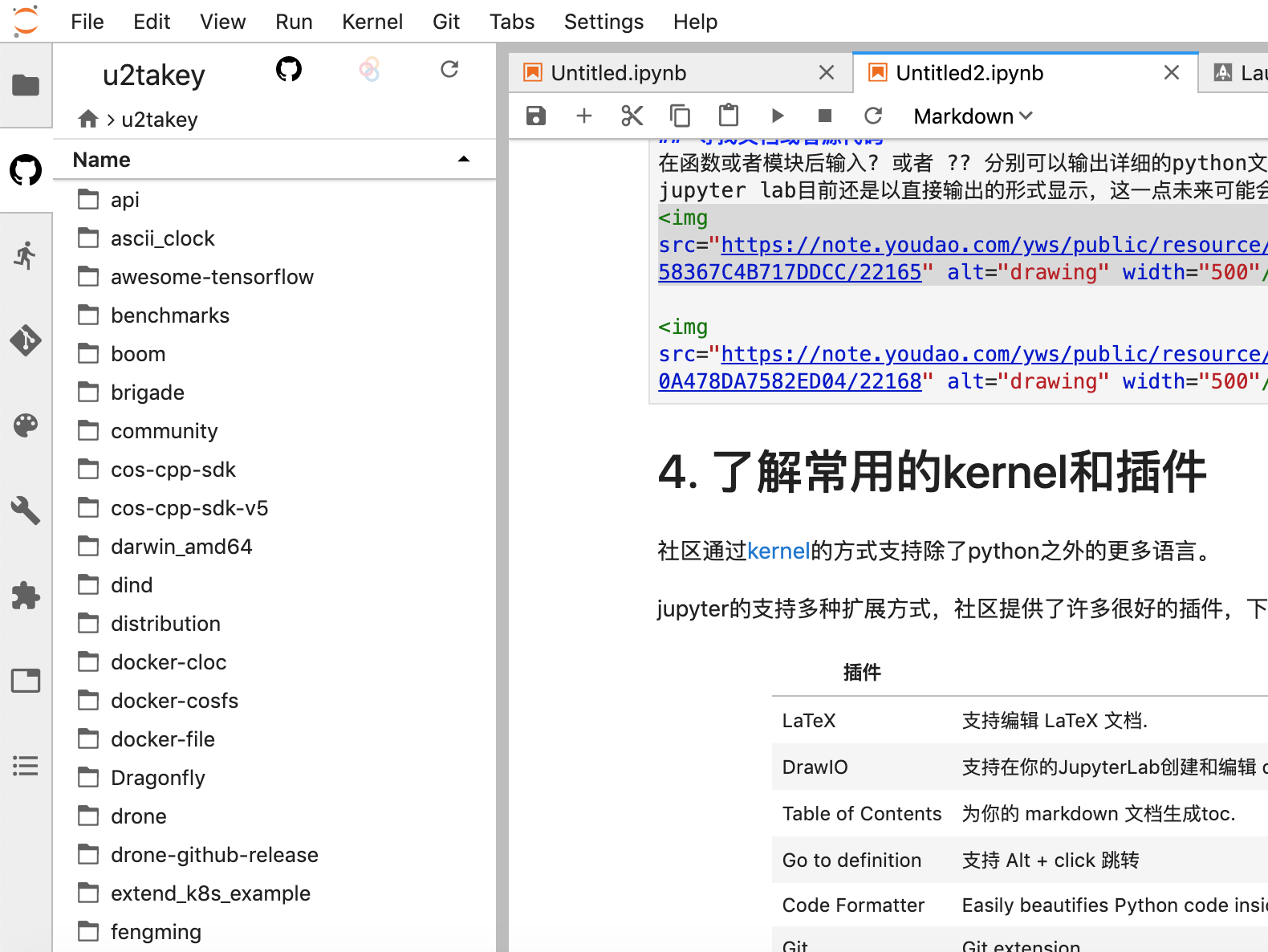1268x952 pixels.
Task: Open the benchmarks folder
Action: pyautogui.click(x=274, y=315)
